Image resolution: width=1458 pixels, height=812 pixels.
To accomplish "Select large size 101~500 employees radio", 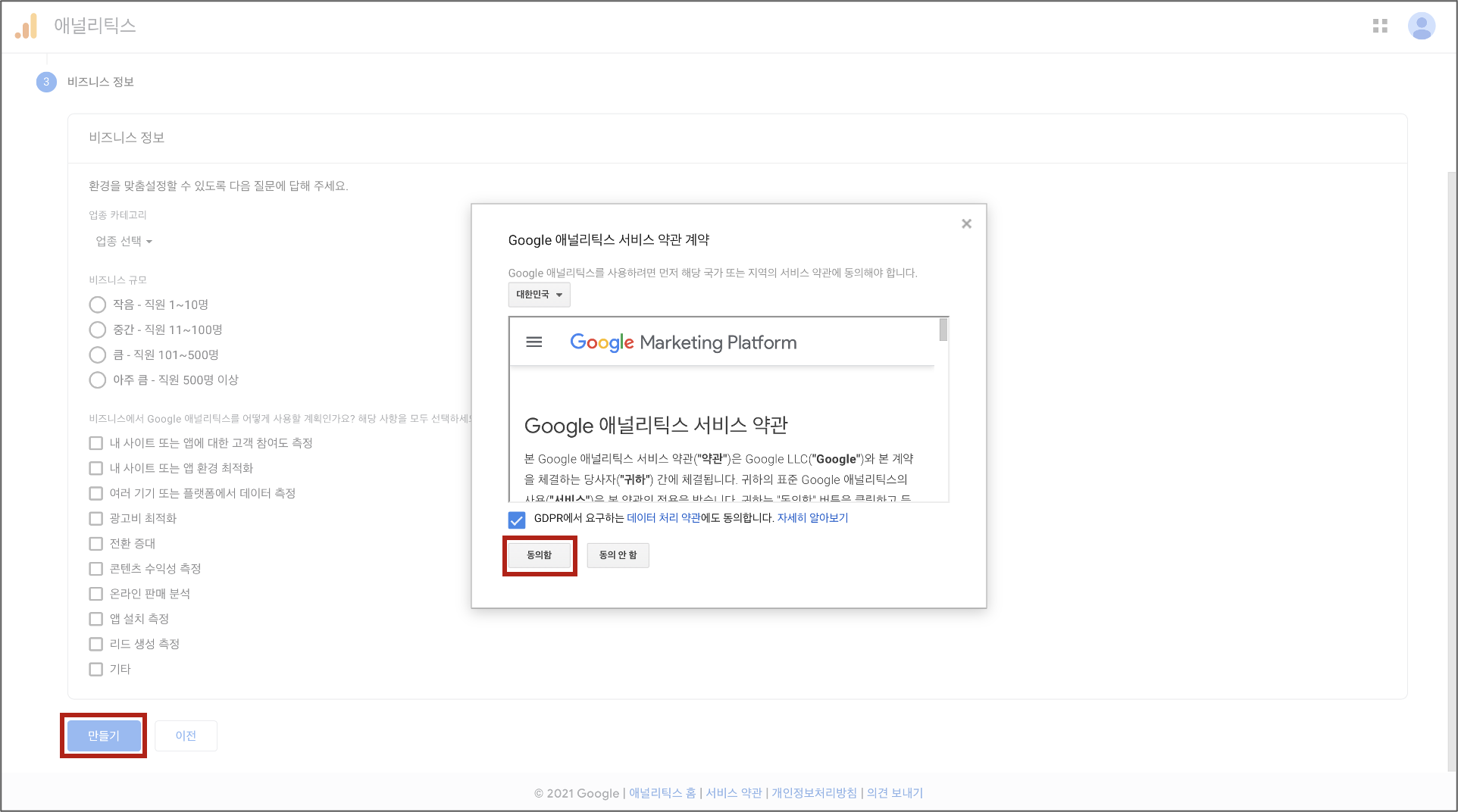I will 98,354.
